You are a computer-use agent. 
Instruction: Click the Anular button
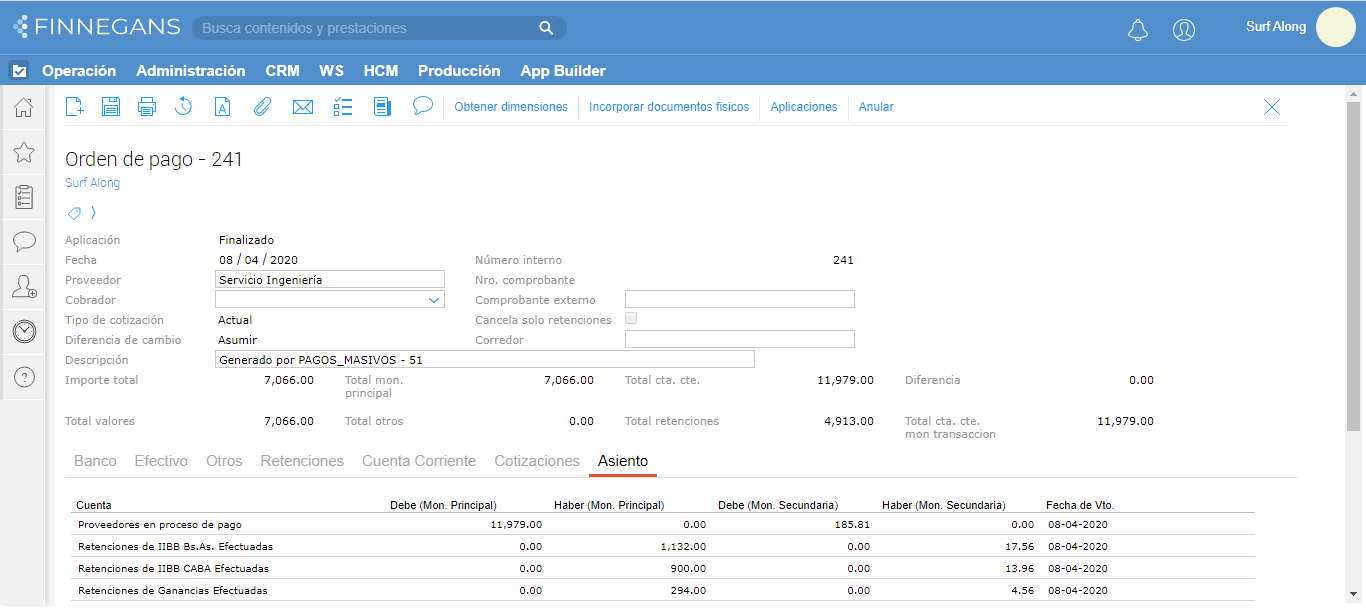[x=876, y=107]
